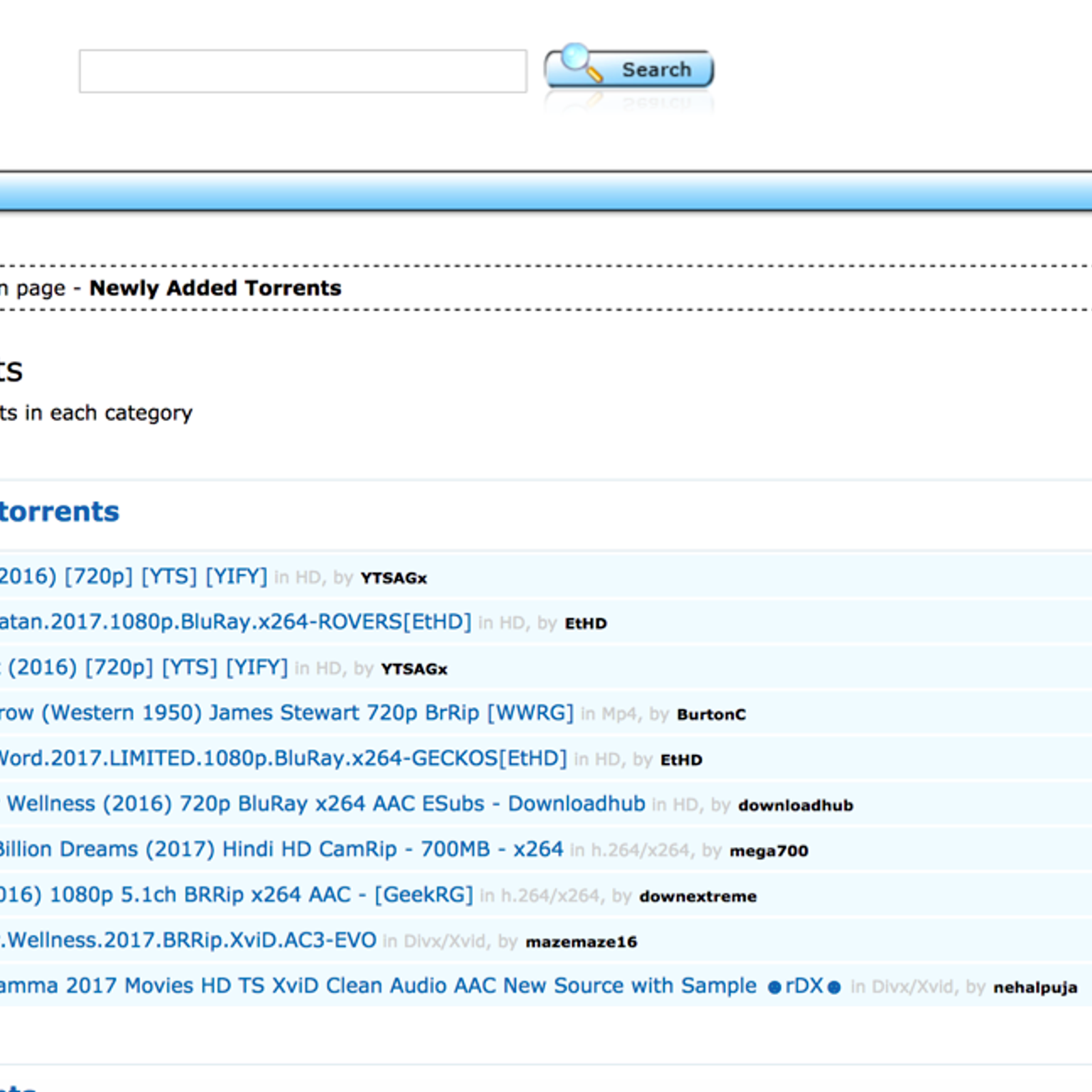Open uploader EtHD on ROVERS row
This screenshot has height=1092, width=1092.
coord(586,624)
